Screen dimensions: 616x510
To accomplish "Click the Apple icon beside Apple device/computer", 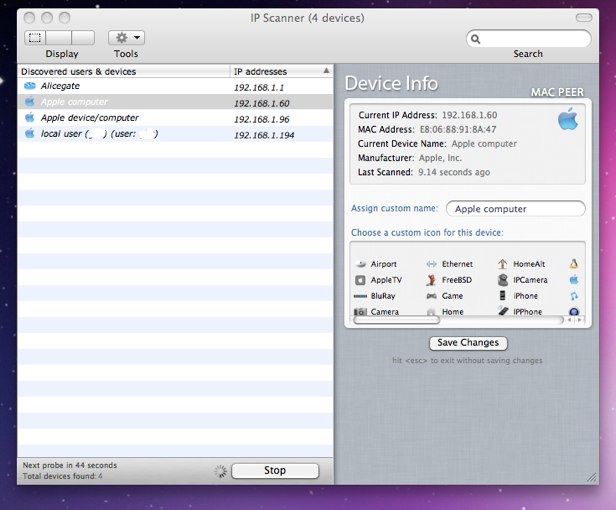I will 30,117.
